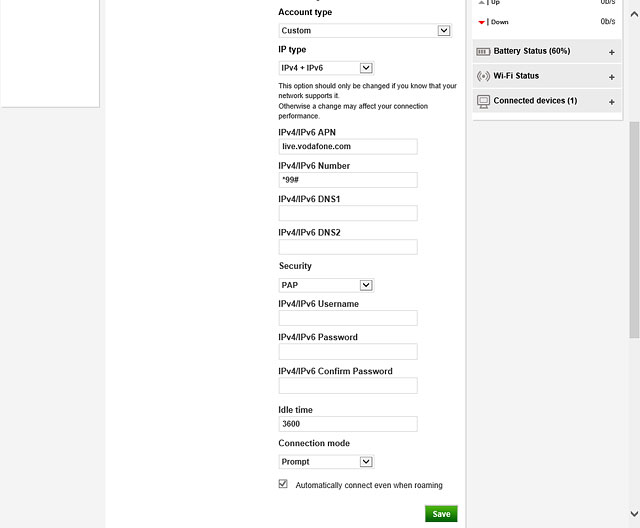640x528 pixels.
Task: Click the red Down traffic arrow icon
Action: point(482,22)
